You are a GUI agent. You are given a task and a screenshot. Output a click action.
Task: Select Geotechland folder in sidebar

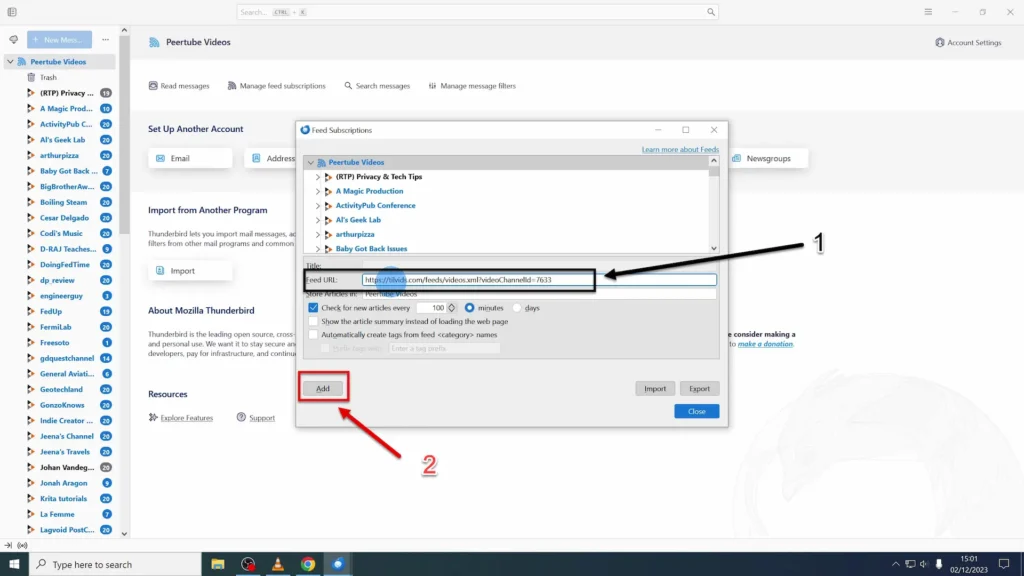tap(61, 389)
